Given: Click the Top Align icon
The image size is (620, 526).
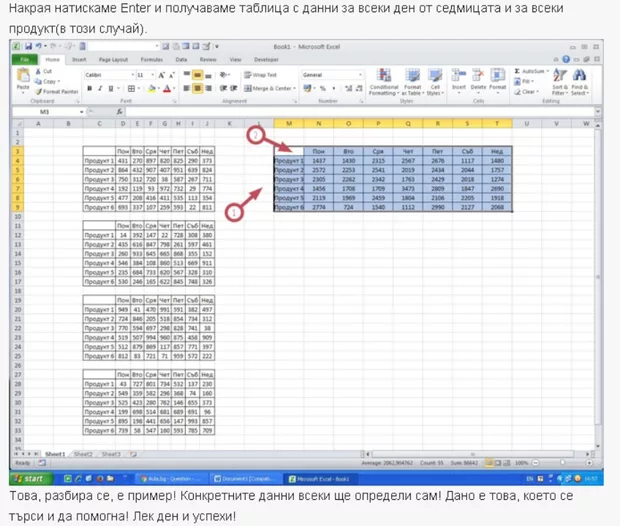Looking at the screenshot, I should coord(187,75).
